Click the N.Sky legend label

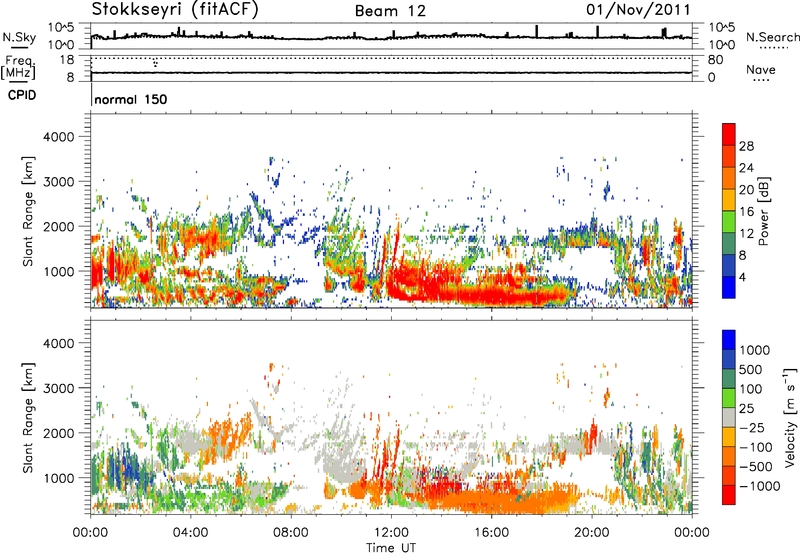click(x=19, y=37)
